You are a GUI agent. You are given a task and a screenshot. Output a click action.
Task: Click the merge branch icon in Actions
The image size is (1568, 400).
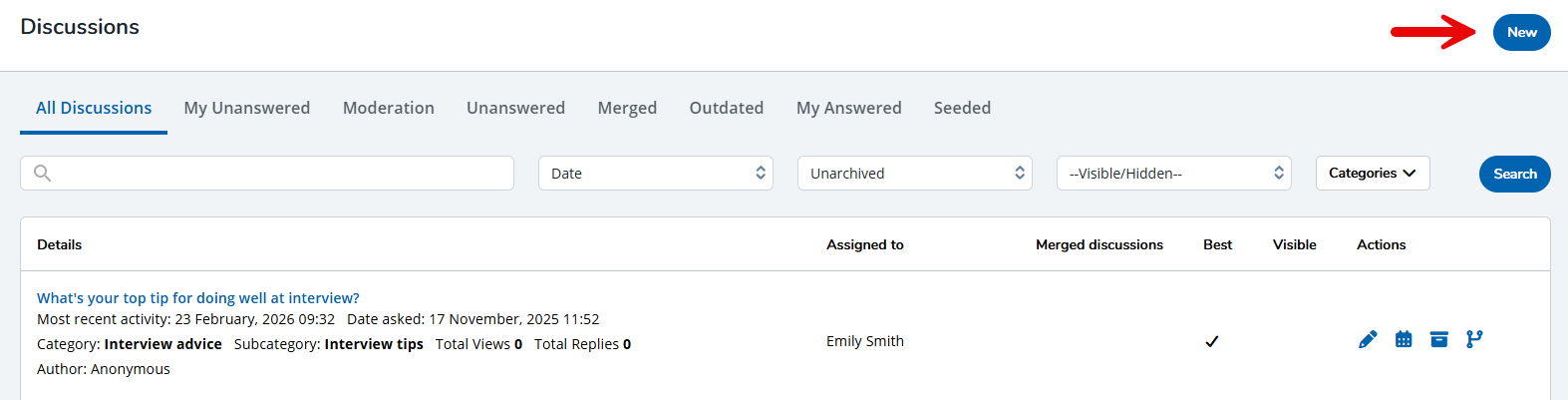pyautogui.click(x=1474, y=340)
